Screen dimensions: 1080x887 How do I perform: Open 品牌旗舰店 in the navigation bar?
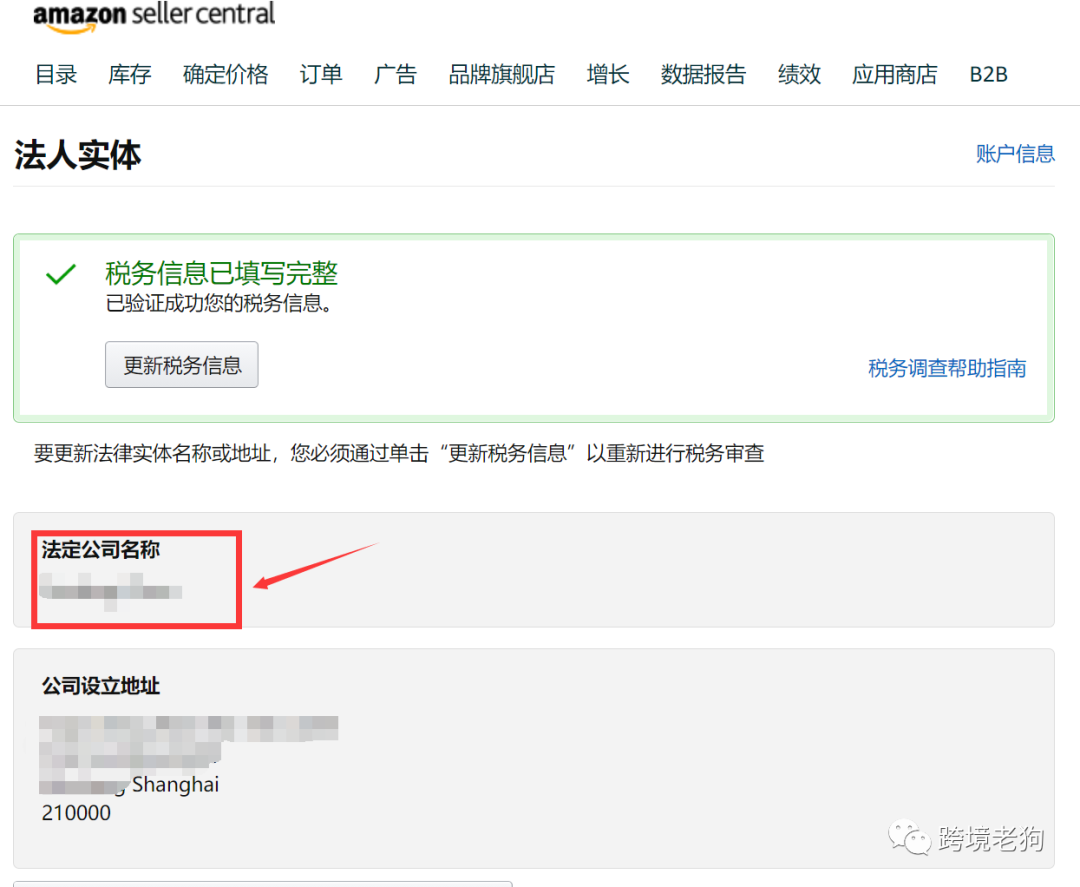click(x=502, y=74)
